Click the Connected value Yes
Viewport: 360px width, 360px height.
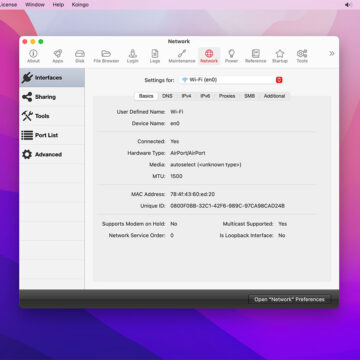click(175, 141)
